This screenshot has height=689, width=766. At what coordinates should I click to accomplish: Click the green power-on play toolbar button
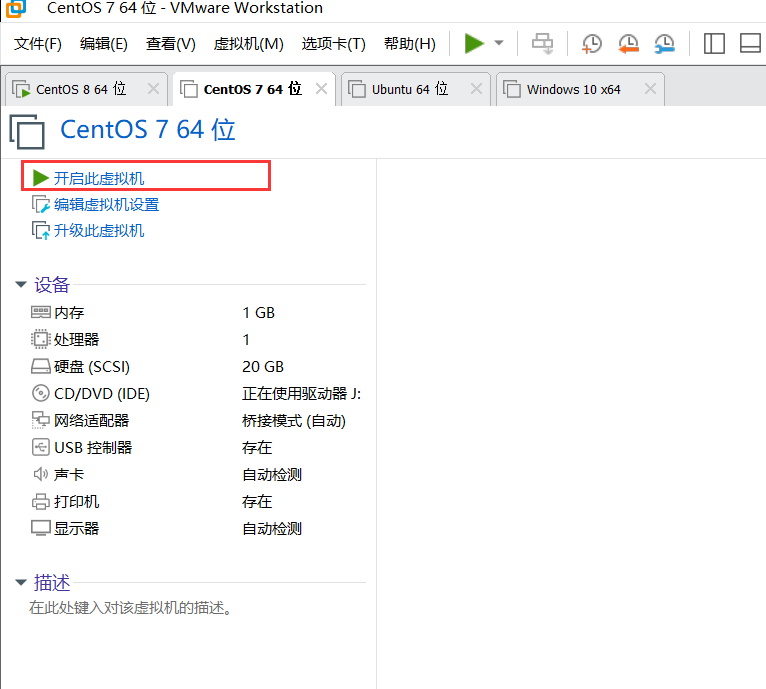point(473,43)
